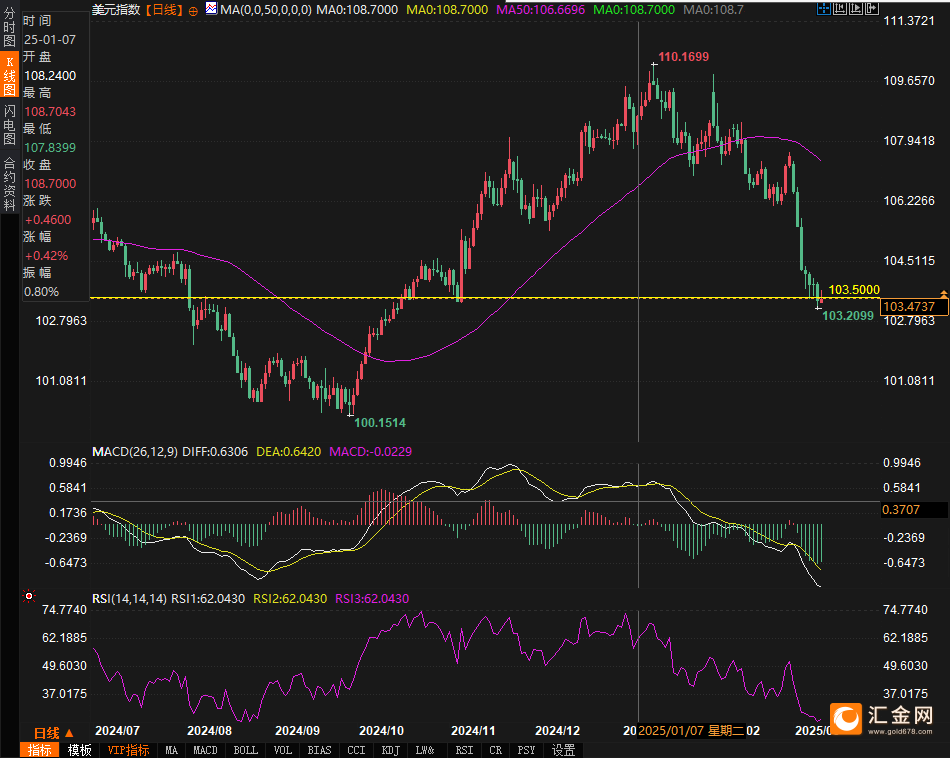
Task: Click the 110.1699 high price label
Action: pos(683,56)
